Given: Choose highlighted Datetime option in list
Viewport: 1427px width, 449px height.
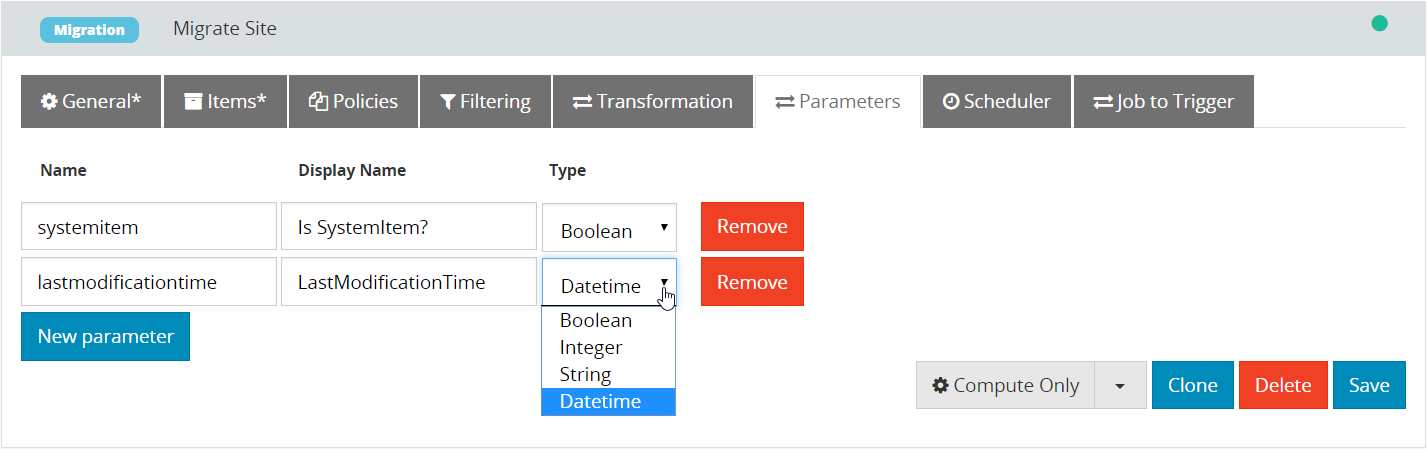Looking at the screenshot, I should pyautogui.click(x=609, y=402).
